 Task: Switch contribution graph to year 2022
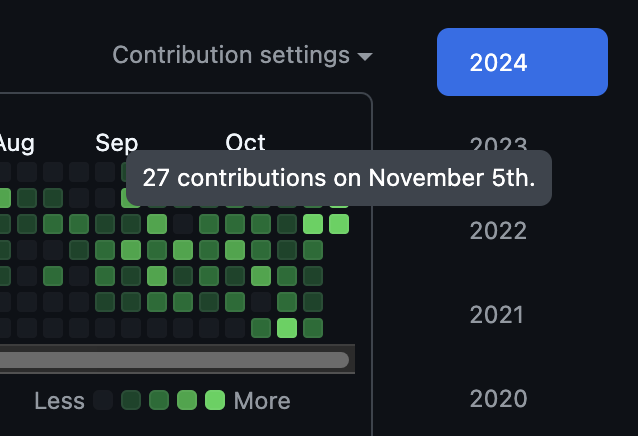tap(498, 231)
